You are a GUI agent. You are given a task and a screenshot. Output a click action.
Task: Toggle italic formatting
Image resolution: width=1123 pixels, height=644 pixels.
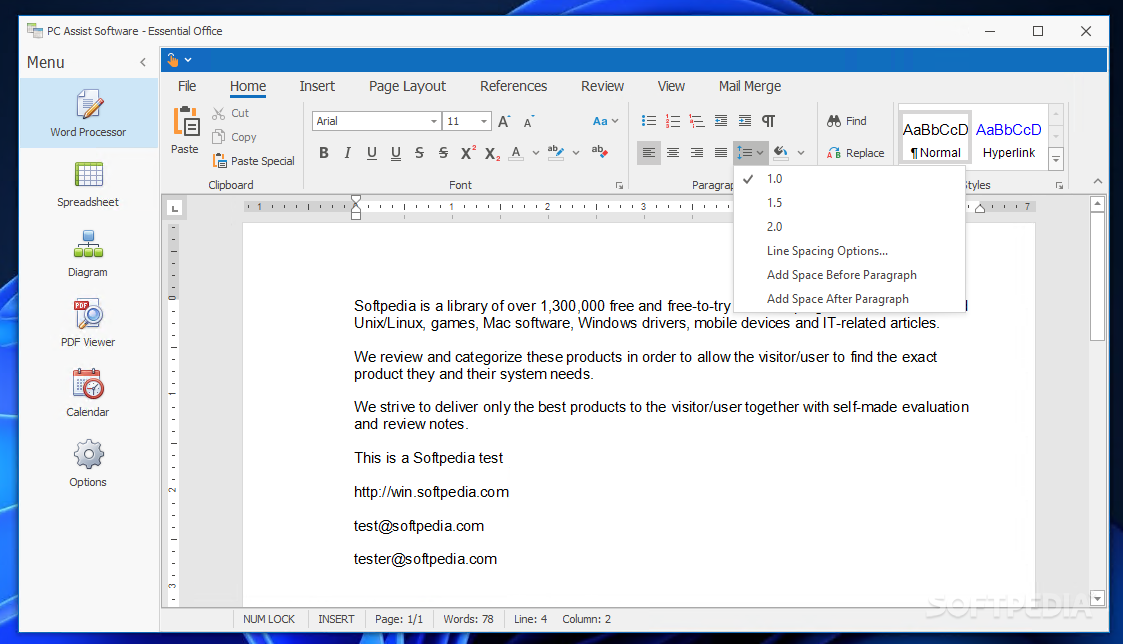click(347, 153)
